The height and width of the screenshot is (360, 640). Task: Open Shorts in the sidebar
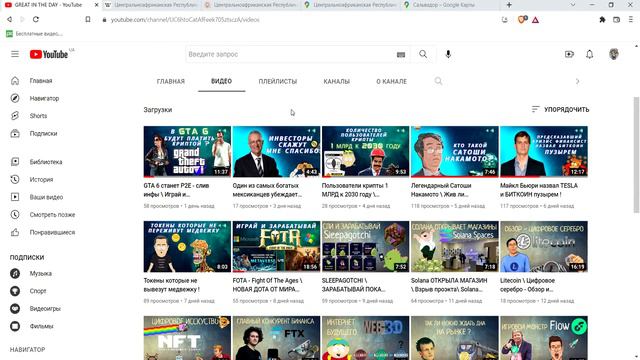click(x=38, y=116)
